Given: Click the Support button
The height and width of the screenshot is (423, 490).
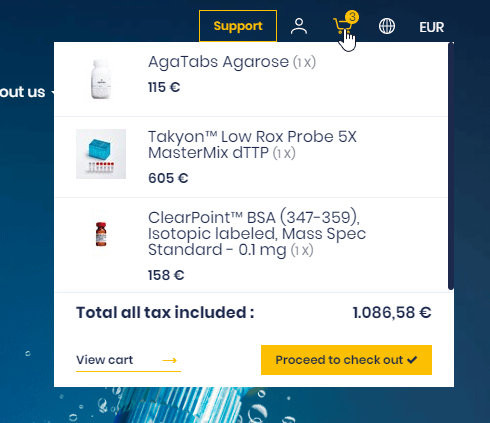Looking at the screenshot, I should [238, 26].
